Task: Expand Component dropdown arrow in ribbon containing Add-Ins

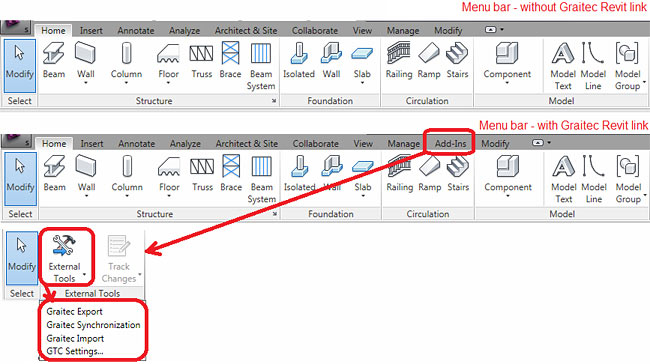Action: coord(508,196)
